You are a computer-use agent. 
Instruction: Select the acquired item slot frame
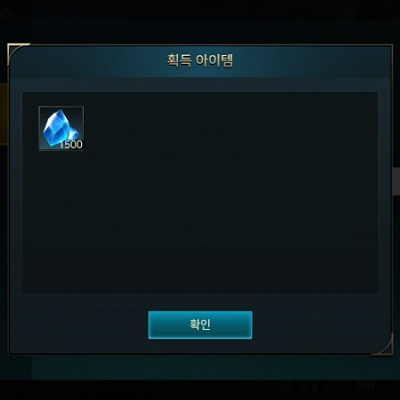[61, 128]
